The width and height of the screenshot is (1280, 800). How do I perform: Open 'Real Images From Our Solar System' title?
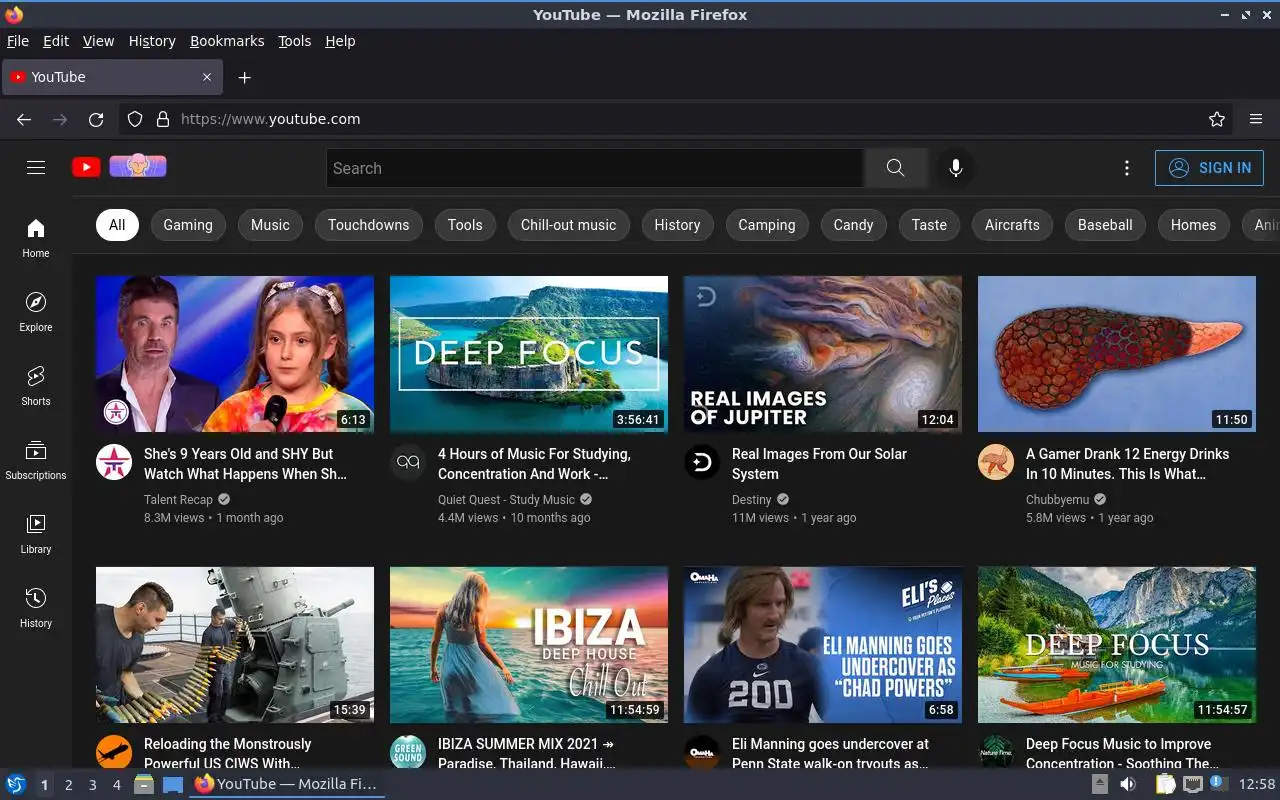point(819,464)
